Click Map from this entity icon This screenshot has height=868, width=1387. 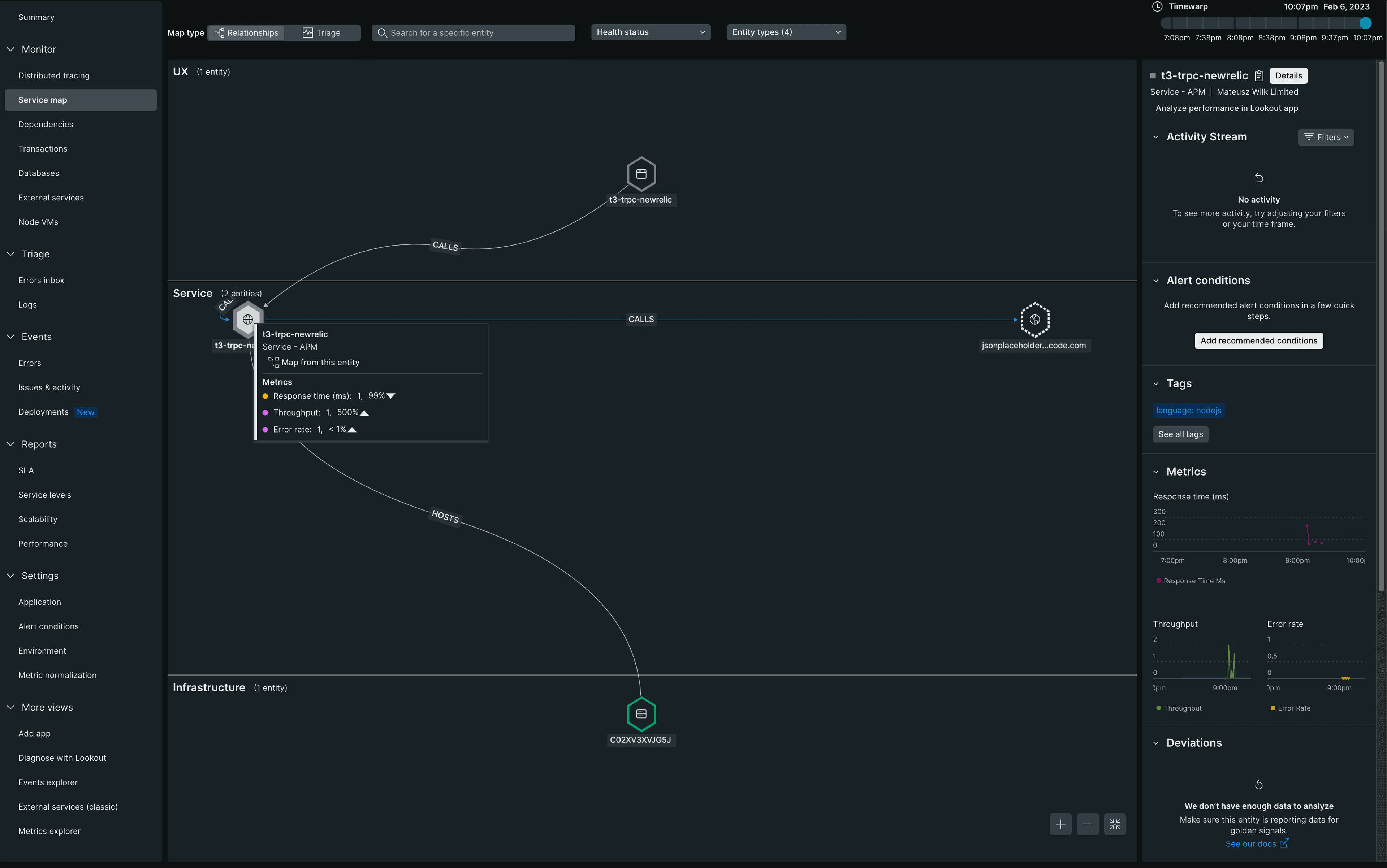(273, 362)
